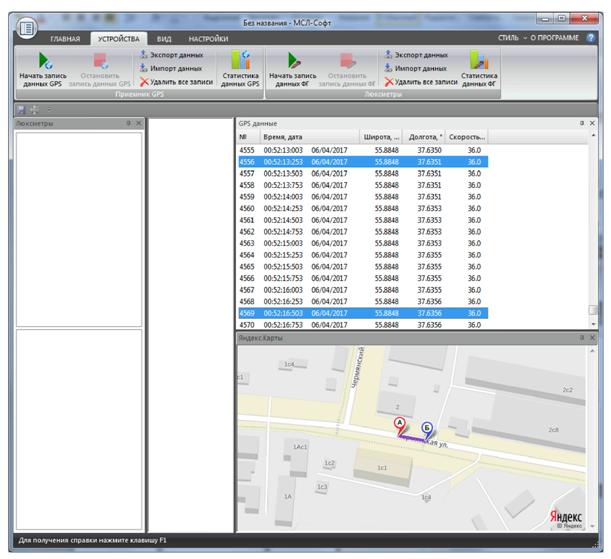Screen dimensions: 611x559
Task: Toggle auto-hide pin of Люксметры panel
Action: pos(128,123)
